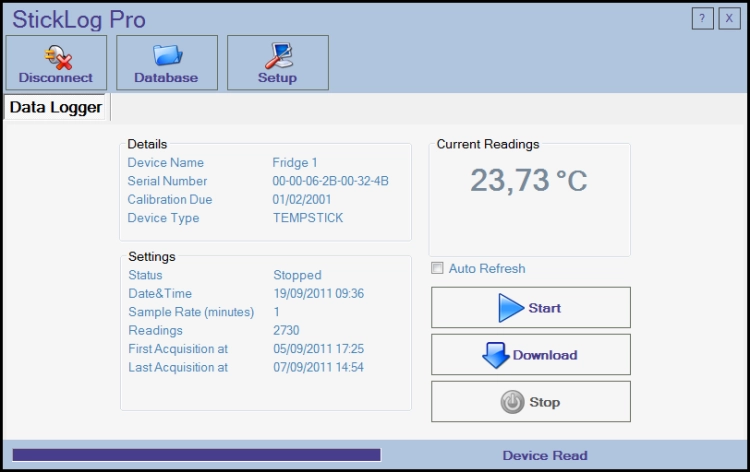Click the 23,73 °C current reading
Screen dimensions: 750x472
pyautogui.click(x=529, y=181)
